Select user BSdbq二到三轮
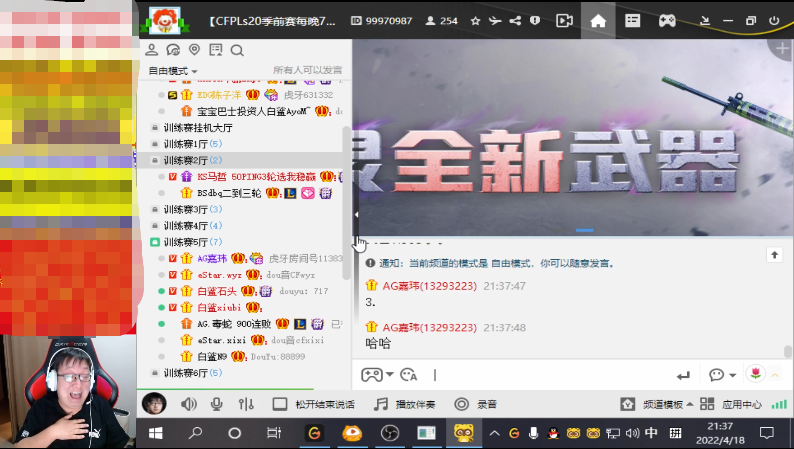794x449 pixels. 229,193
